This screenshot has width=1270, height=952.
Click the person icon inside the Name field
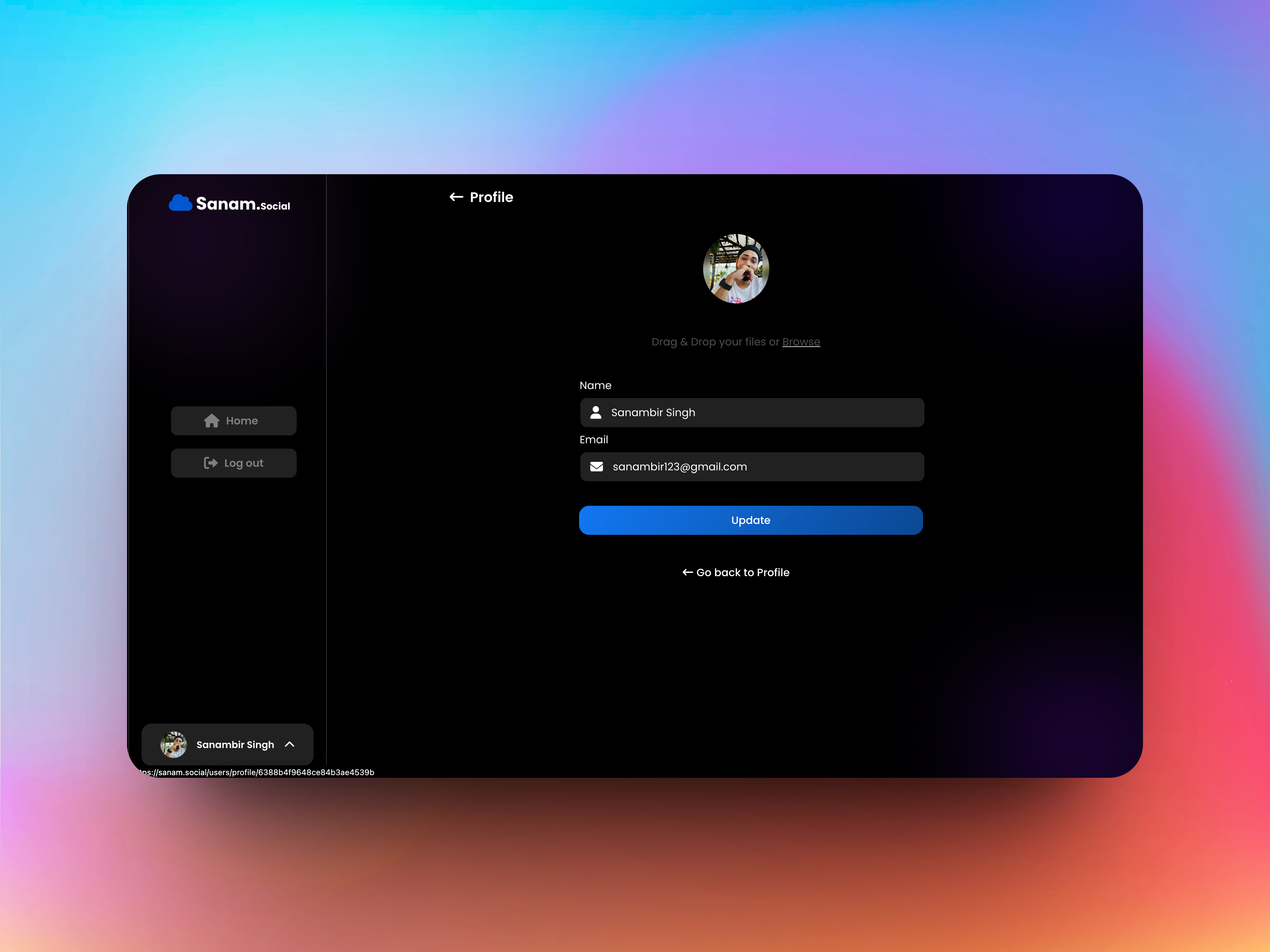pyautogui.click(x=596, y=412)
